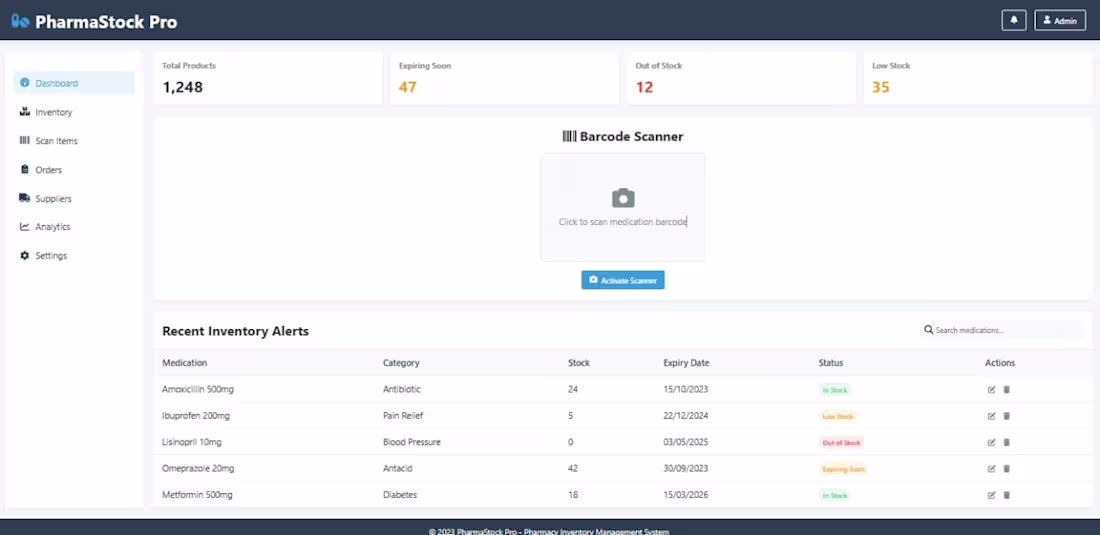
Task: Click the Barcode Scanner heading barcode icon
Action: 569,136
